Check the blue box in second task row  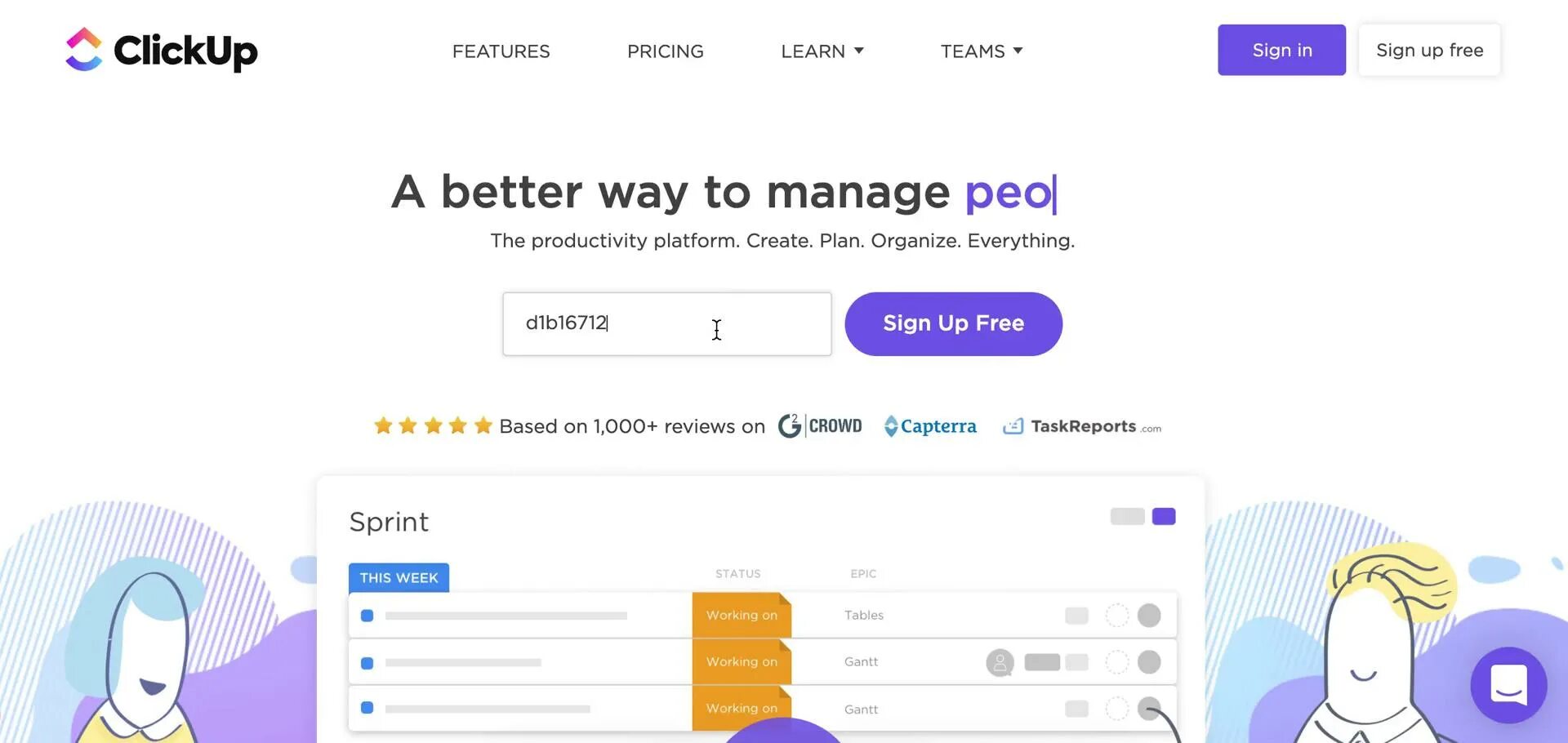coord(367,663)
